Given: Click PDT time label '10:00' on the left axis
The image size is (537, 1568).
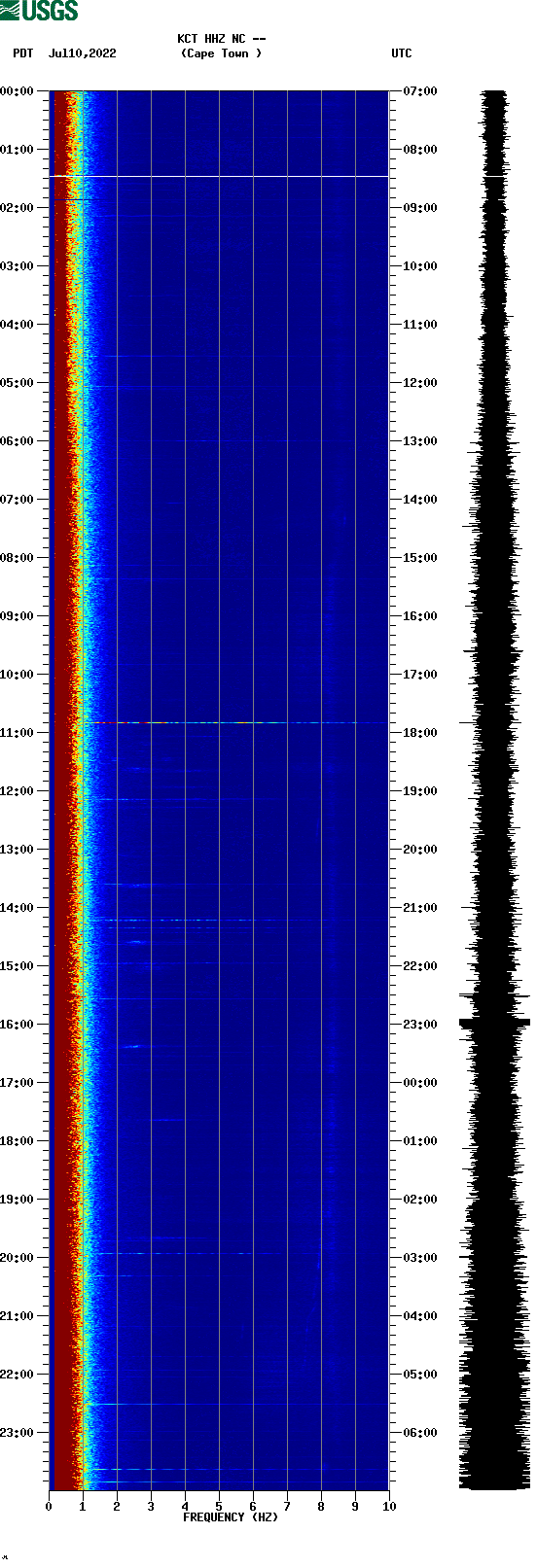Looking at the screenshot, I should [x=18, y=675].
